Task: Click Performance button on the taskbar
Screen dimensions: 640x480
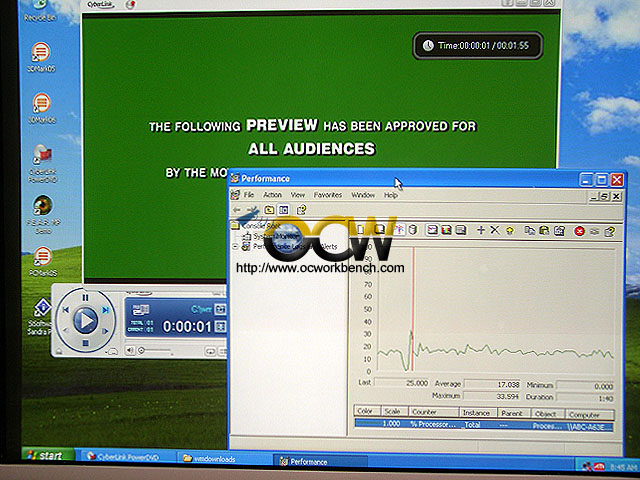Action: tap(321, 461)
